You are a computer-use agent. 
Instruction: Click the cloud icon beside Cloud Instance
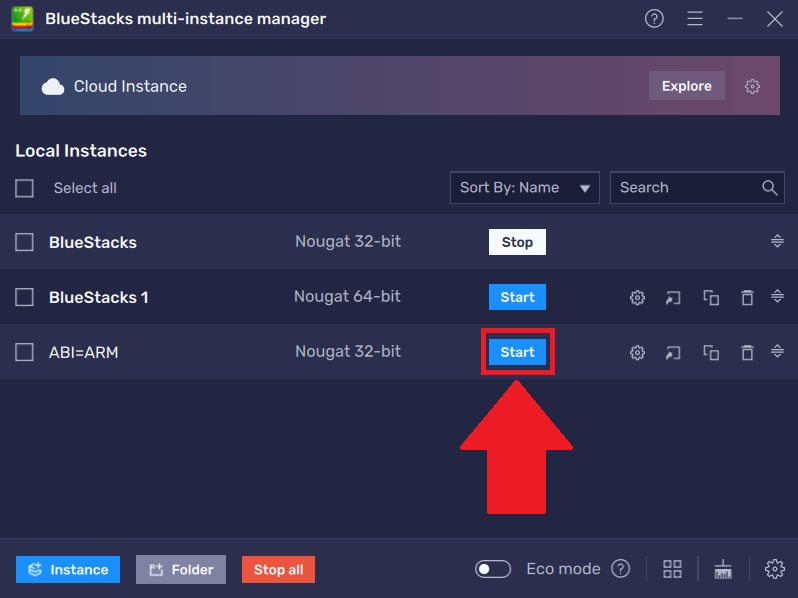[53, 87]
